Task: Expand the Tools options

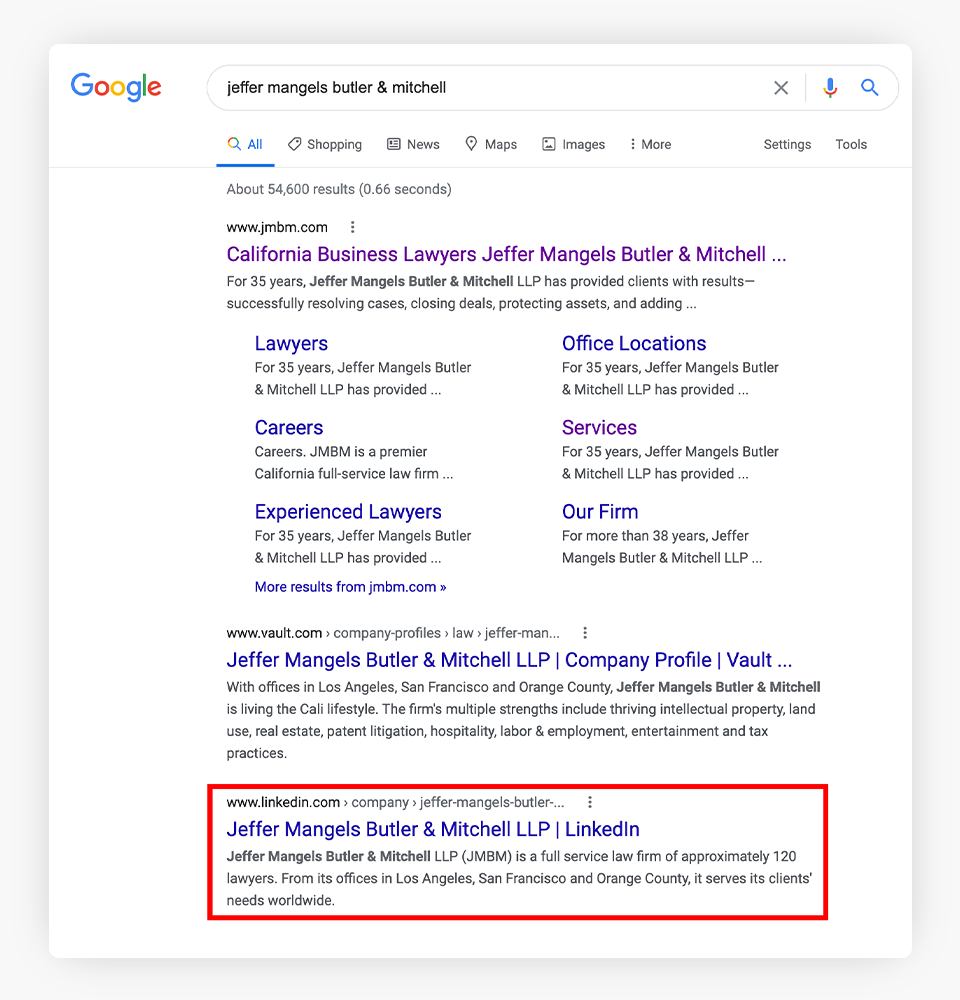Action: pyautogui.click(x=851, y=144)
